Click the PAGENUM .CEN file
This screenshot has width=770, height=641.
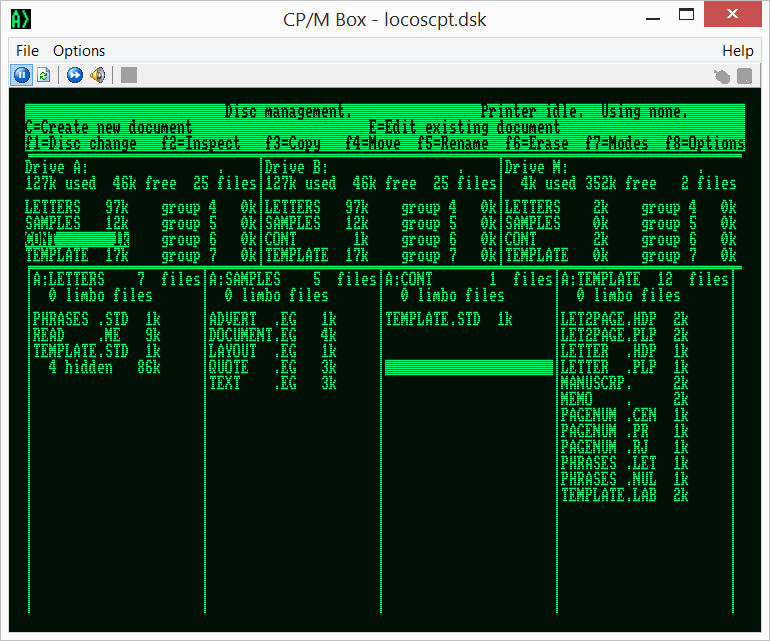pos(625,416)
